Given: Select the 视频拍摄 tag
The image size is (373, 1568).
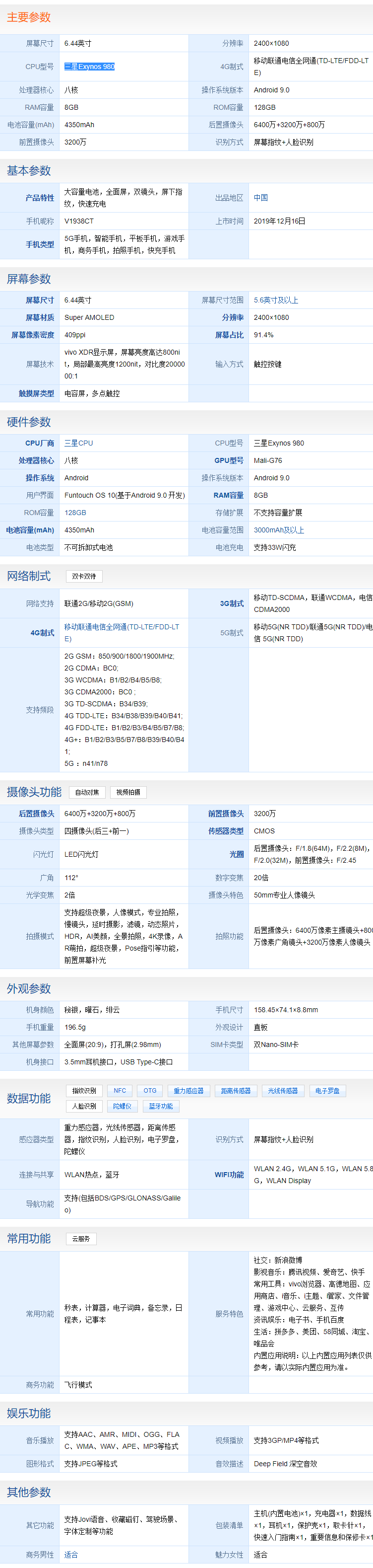Looking at the screenshot, I should tap(128, 792).
